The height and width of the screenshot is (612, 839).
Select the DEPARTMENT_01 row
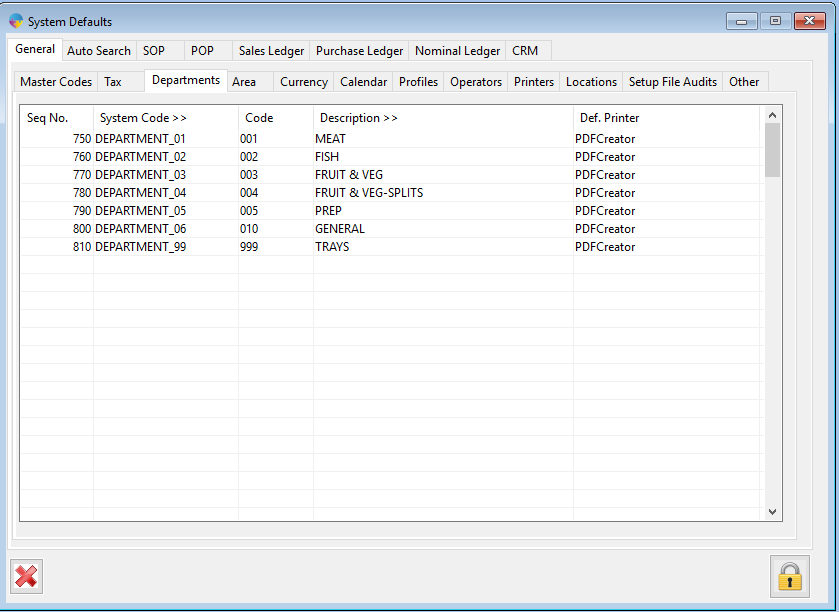(x=391, y=139)
